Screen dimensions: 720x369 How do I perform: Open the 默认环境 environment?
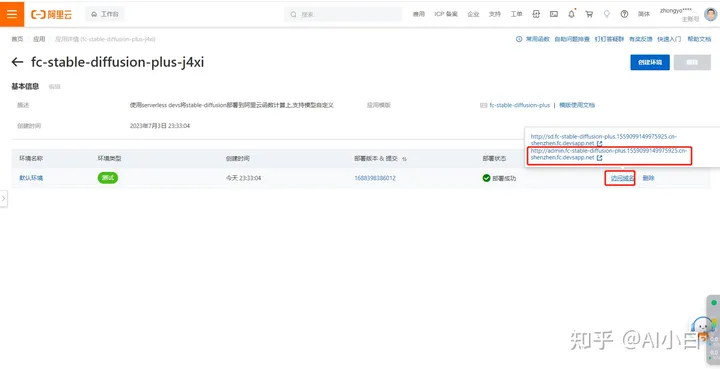[31, 178]
